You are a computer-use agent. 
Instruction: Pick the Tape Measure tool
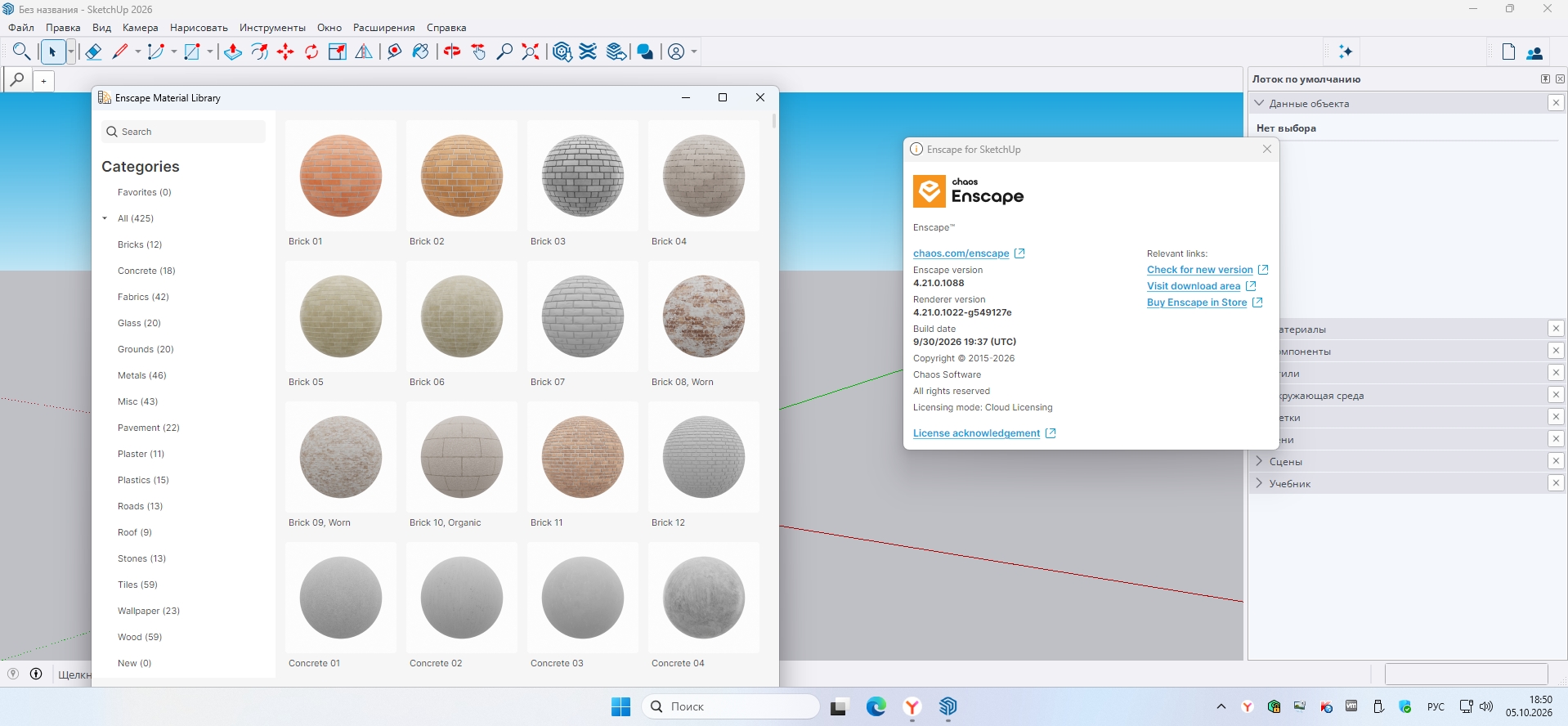(x=395, y=52)
